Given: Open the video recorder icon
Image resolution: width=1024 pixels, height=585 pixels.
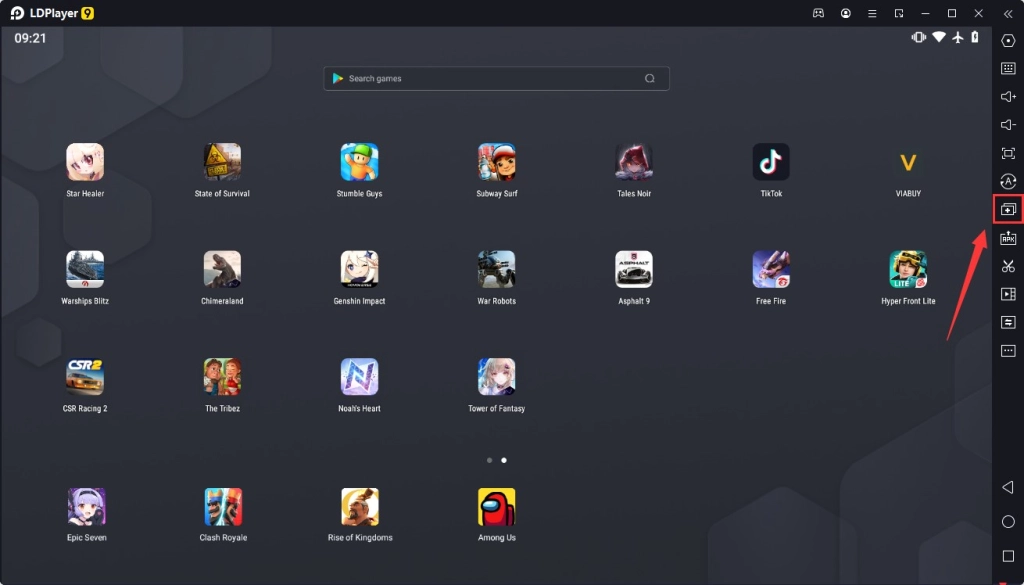Looking at the screenshot, I should (1008, 294).
